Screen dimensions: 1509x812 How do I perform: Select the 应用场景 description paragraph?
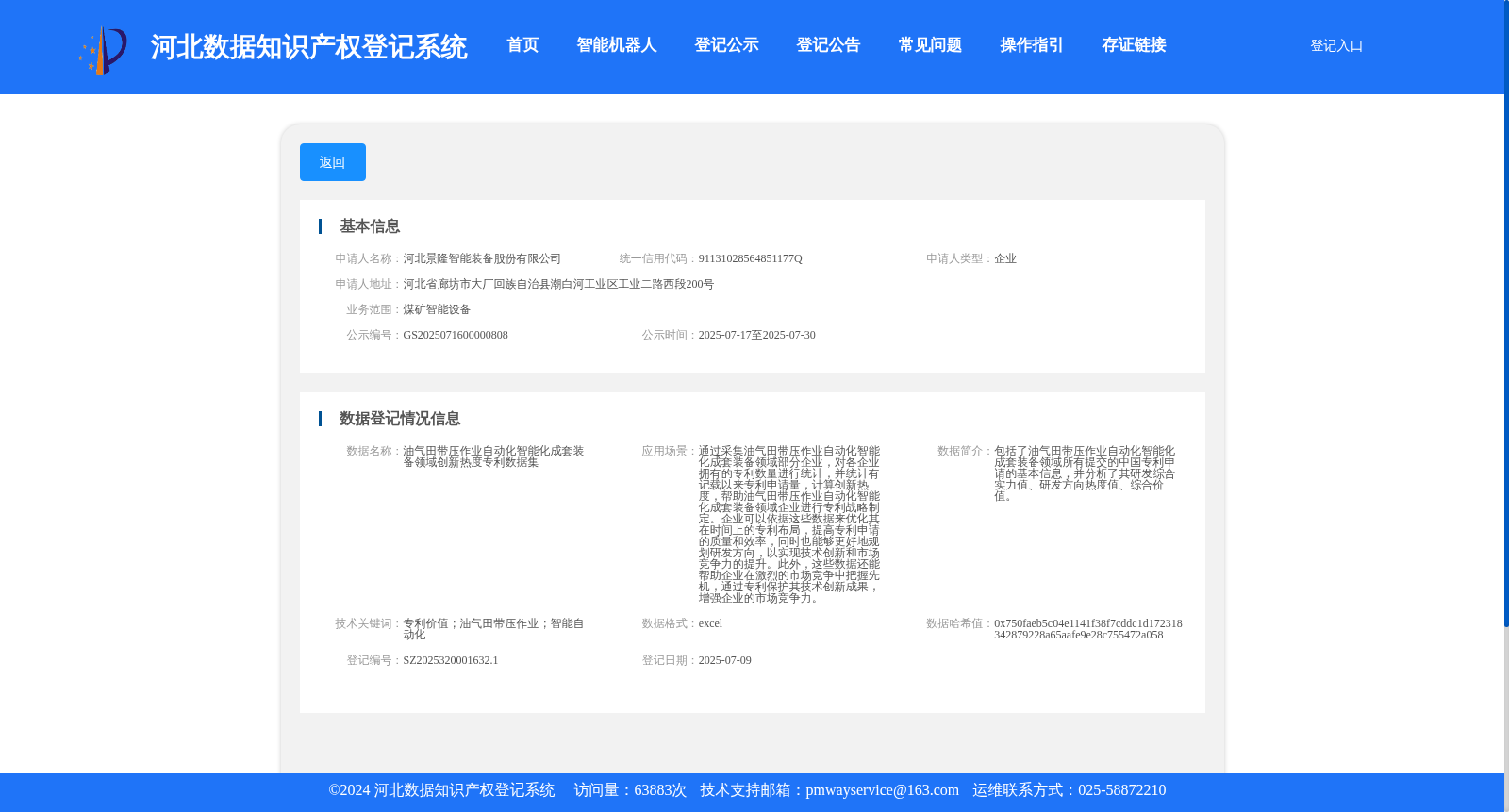click(x=789, y=524)
